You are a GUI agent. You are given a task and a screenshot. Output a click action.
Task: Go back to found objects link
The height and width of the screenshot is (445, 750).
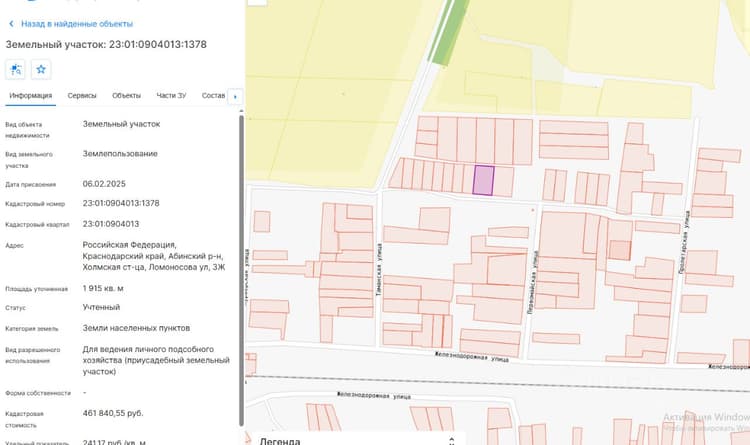(77, 23)
